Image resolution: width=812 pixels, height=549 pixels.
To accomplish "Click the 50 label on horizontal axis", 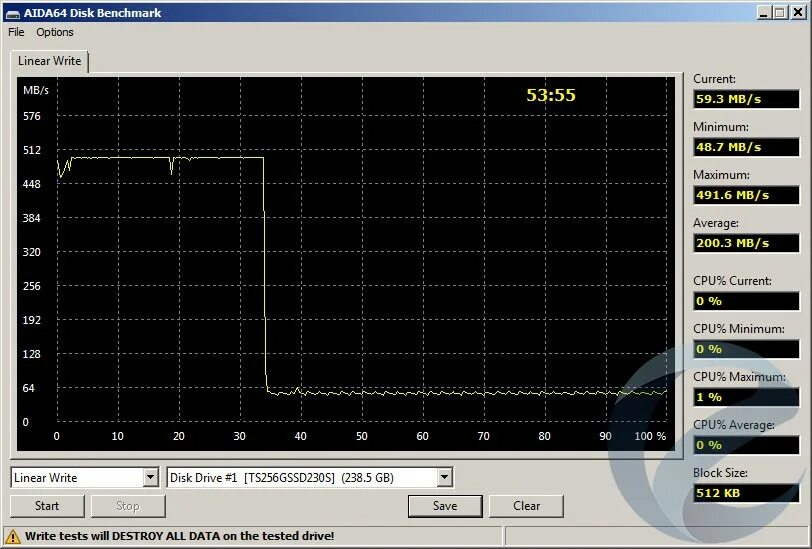I will tap(361, 436).
